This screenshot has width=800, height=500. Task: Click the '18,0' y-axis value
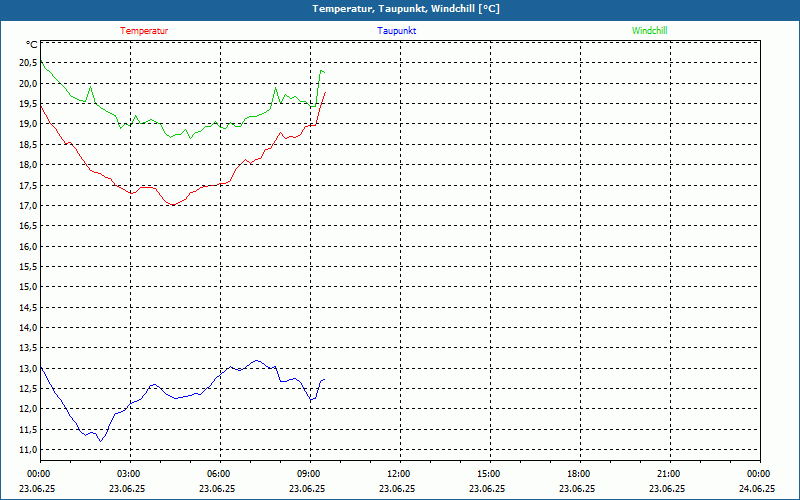tap(29, 165)
